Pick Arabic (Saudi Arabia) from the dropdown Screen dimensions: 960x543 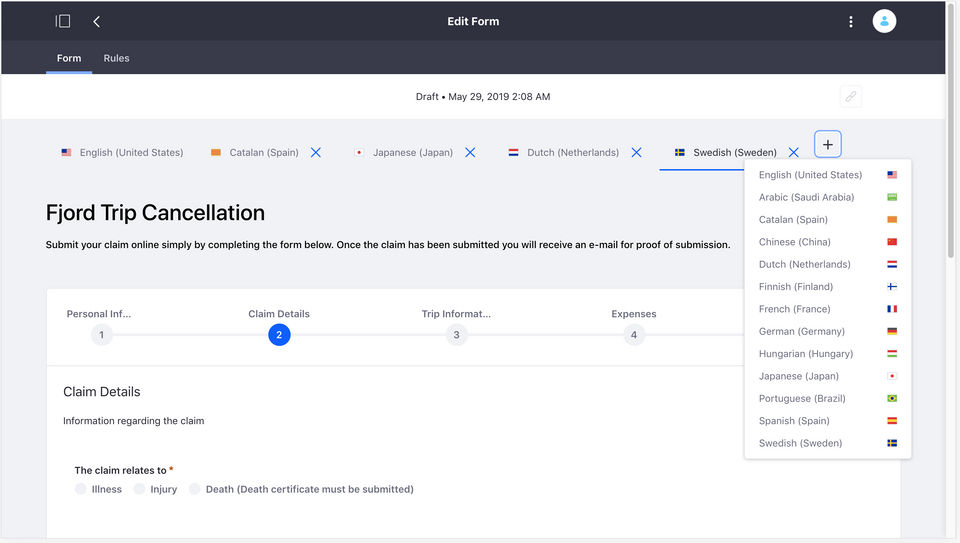click(806, 197)
